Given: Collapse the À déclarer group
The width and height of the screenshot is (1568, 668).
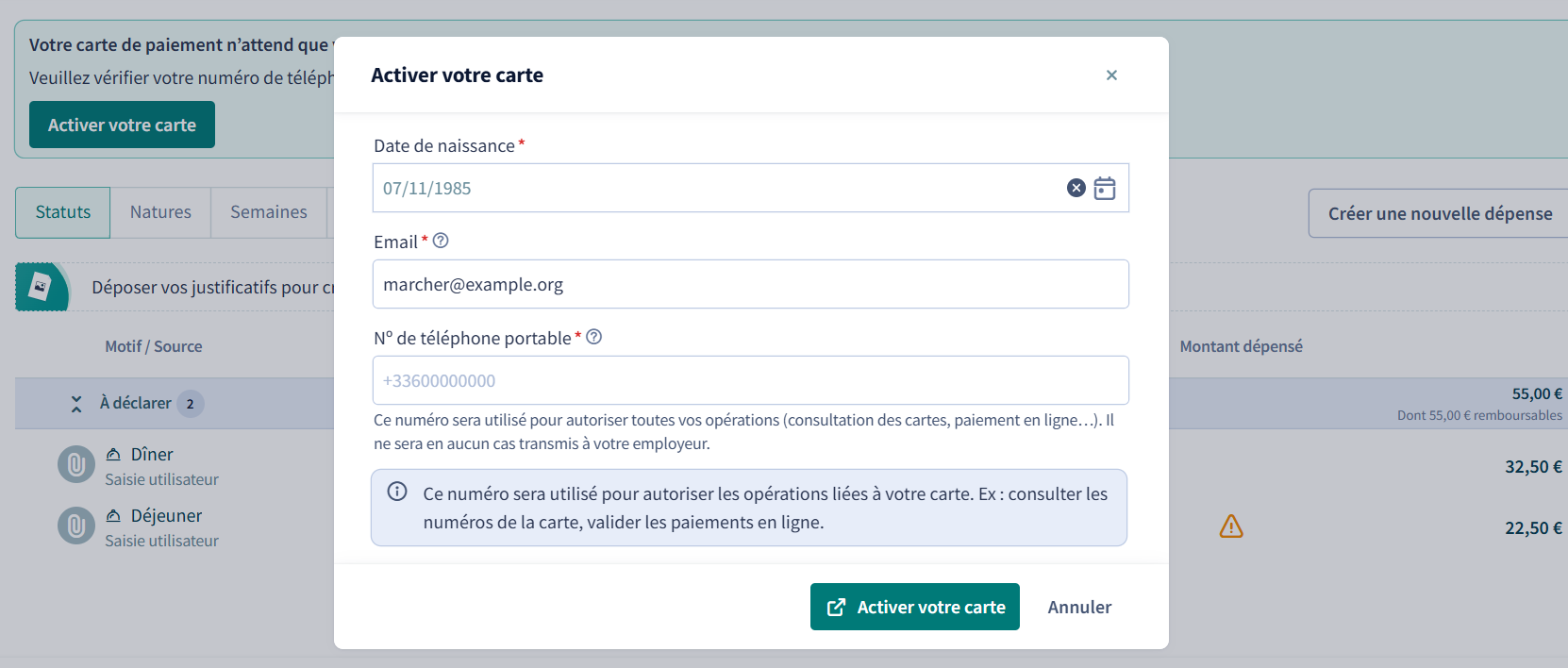Looking at the screenshot, I should tap(76, 404).
